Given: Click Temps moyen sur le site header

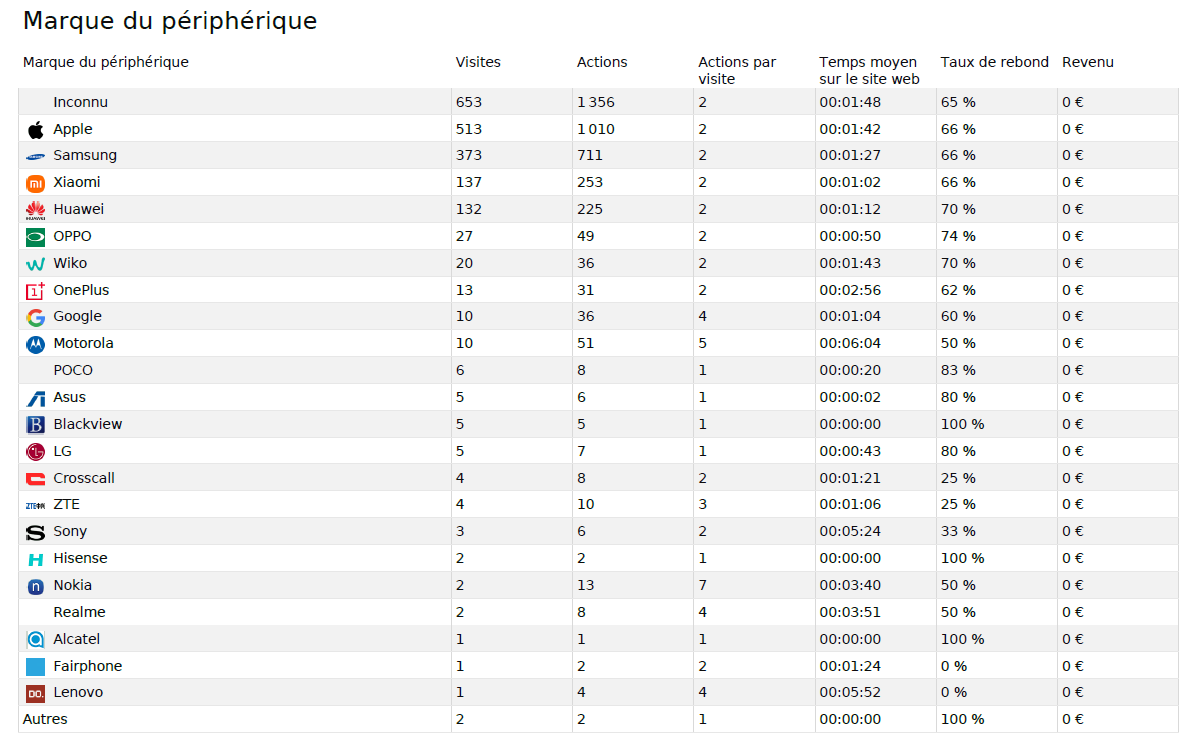Looking at the screenshot, I should (x=868, y=70).
